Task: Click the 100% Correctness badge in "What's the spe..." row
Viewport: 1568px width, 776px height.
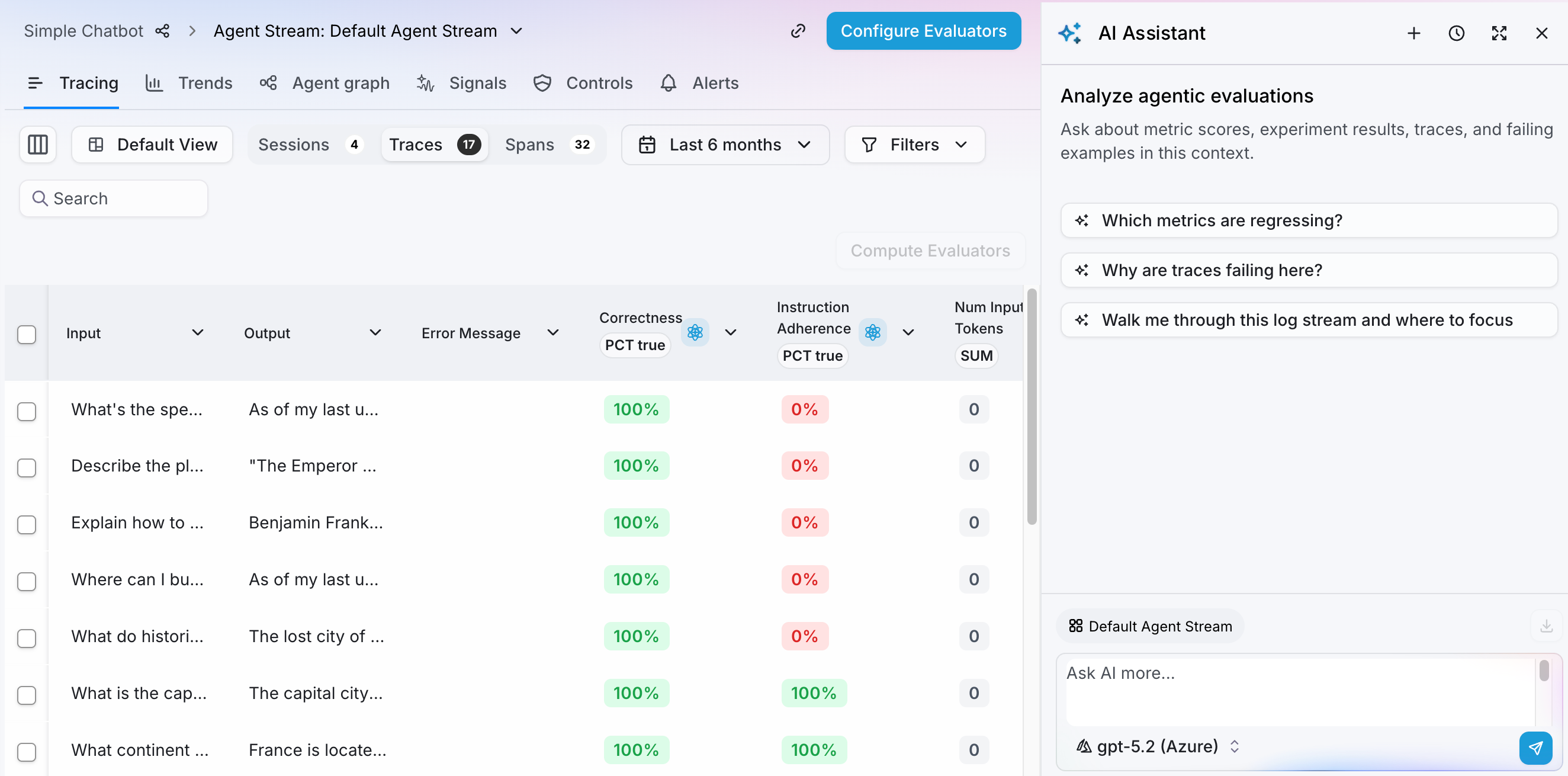Action: click(x=636, y=409)
